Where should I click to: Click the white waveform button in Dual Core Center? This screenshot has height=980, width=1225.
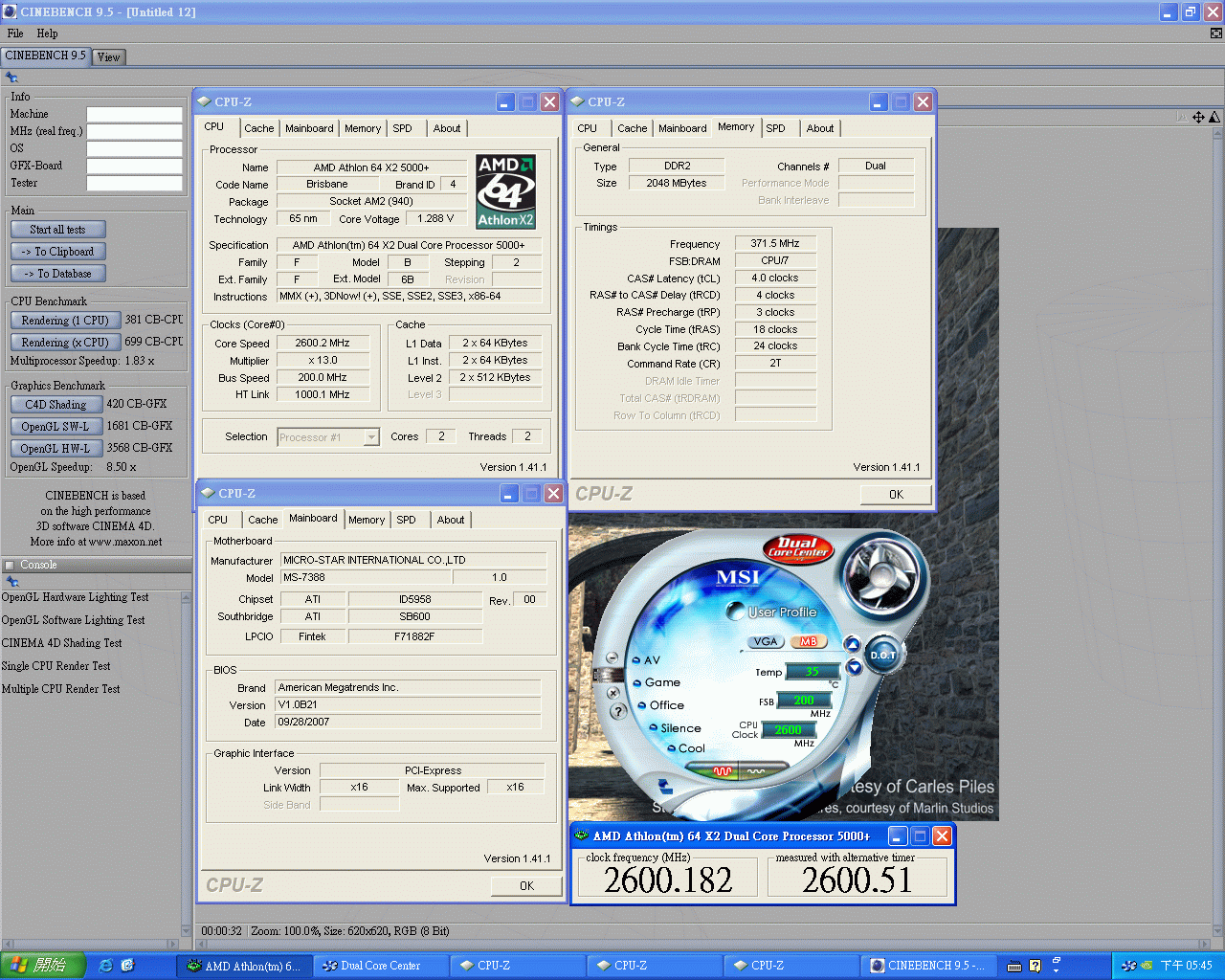756,770
